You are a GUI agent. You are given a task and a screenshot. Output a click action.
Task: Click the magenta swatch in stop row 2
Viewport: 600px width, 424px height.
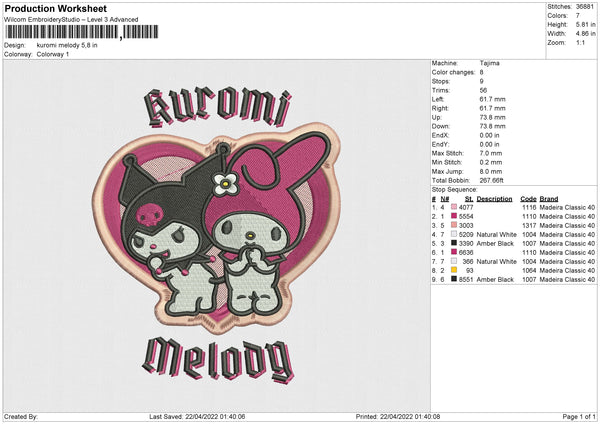[x=454, y=216]
